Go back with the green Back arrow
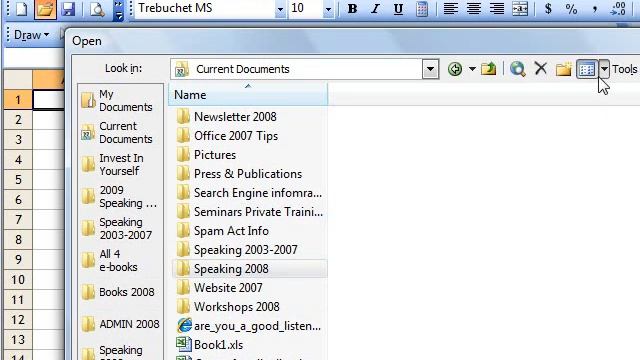 click(455, 69)
